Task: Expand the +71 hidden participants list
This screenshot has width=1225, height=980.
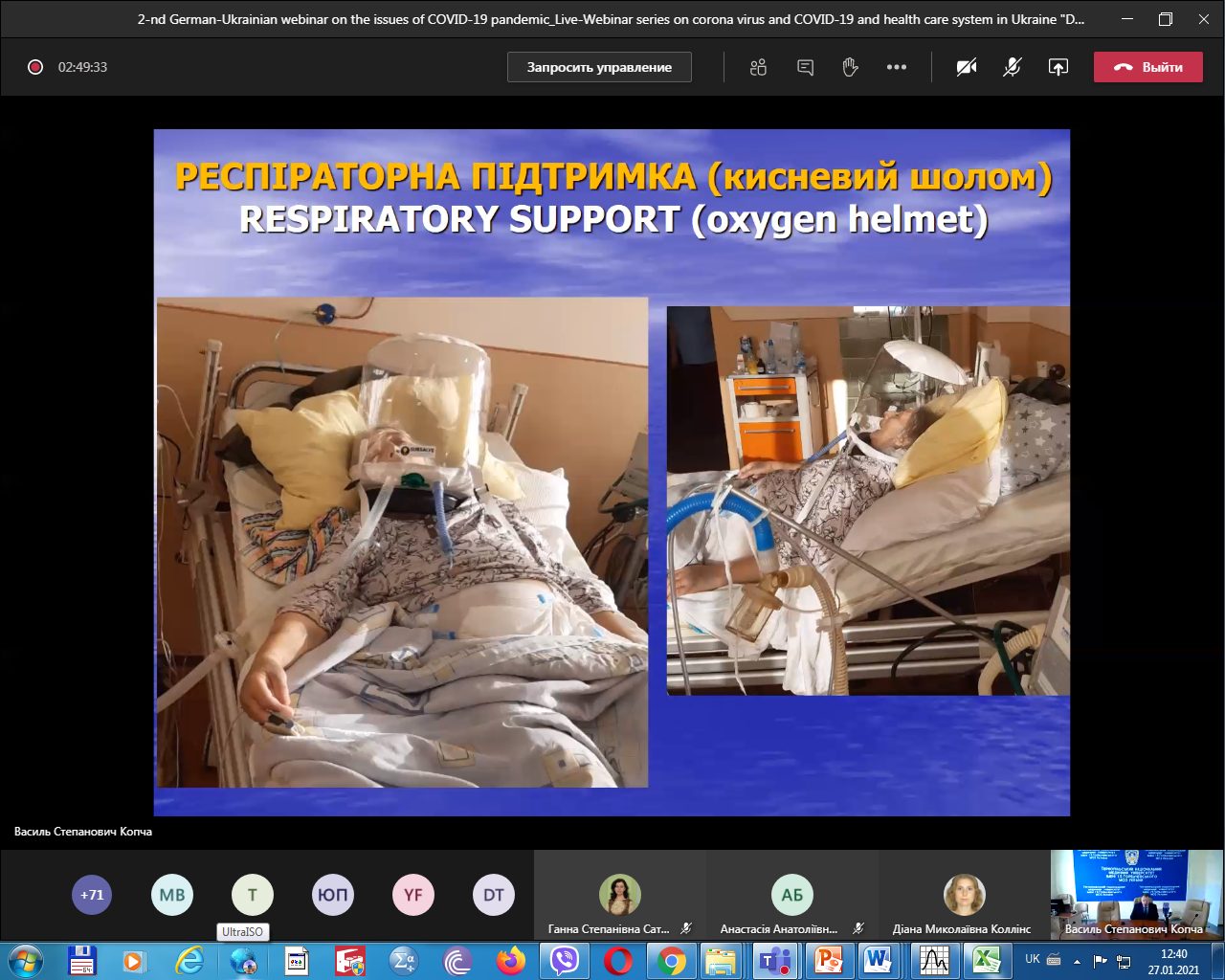Action: [x=92, y=895]
